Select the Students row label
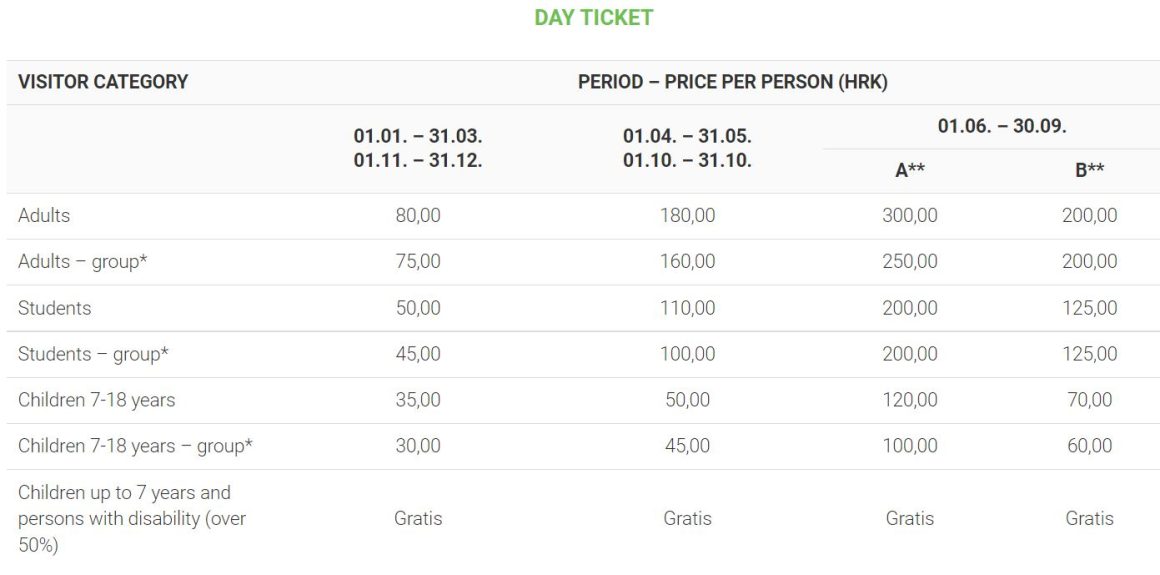The width and height of the screenshot is (1160, 575). (x=54, y=308)
